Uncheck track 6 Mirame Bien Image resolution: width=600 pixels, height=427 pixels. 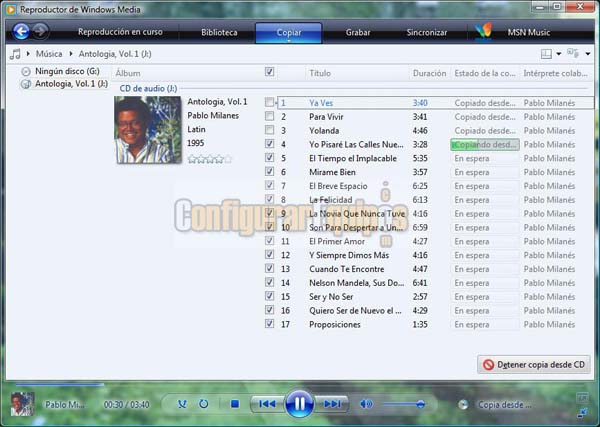tap(269, 171)
